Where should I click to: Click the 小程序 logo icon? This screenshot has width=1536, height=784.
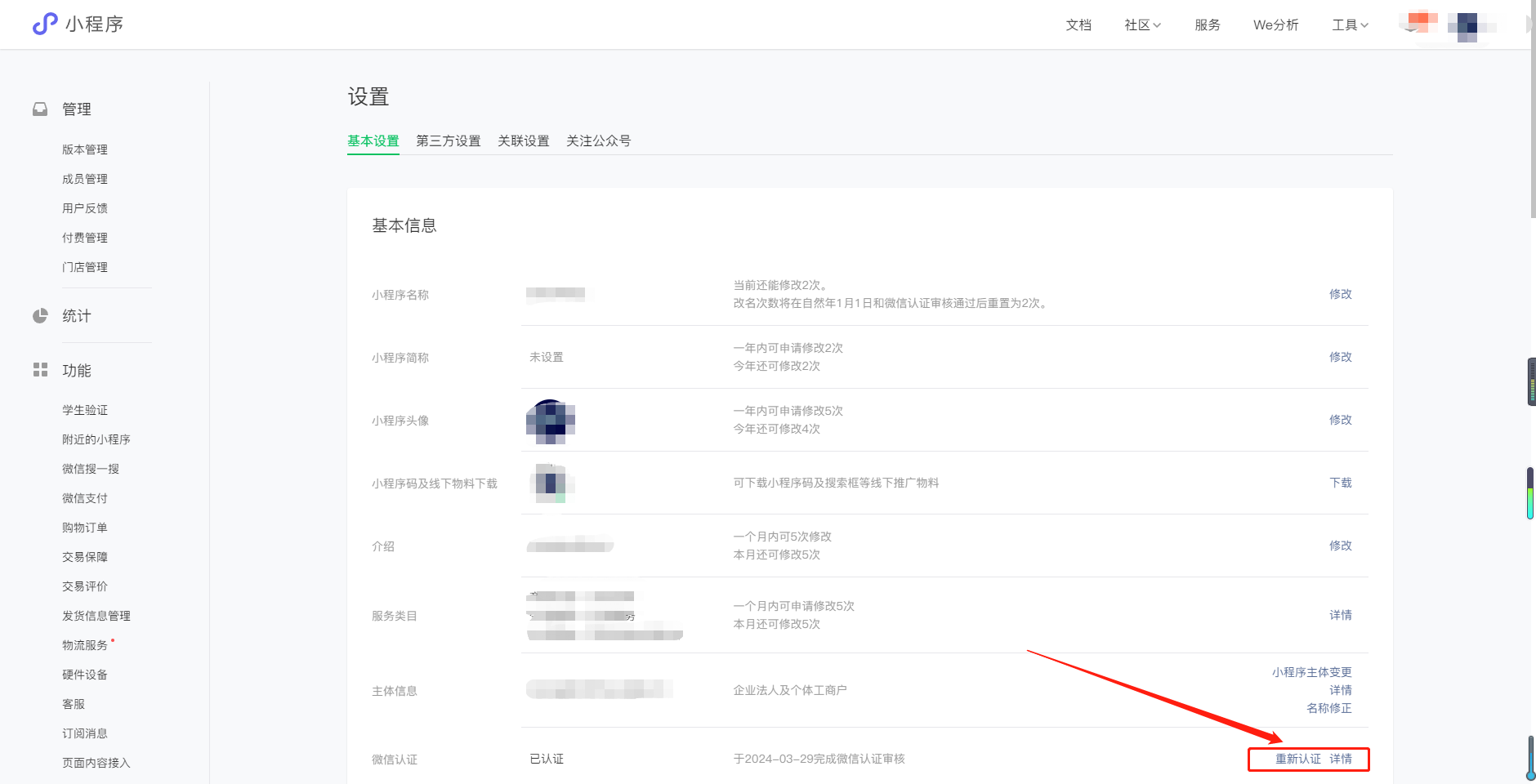[45, 24]
